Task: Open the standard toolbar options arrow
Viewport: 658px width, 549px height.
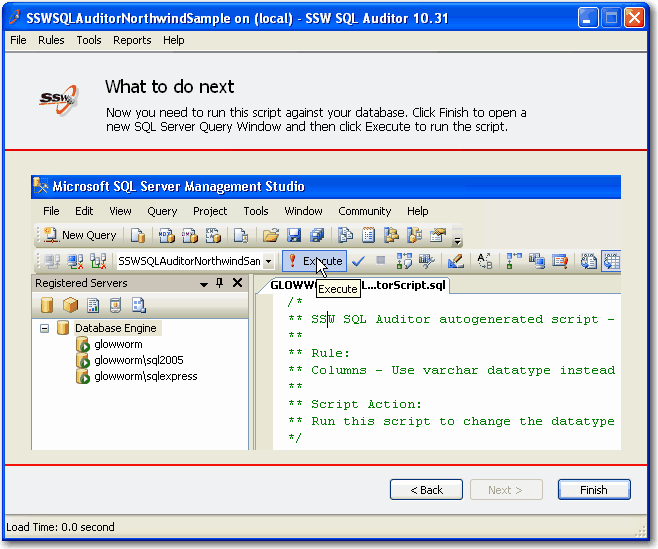Action: click(x=457, y=240)
